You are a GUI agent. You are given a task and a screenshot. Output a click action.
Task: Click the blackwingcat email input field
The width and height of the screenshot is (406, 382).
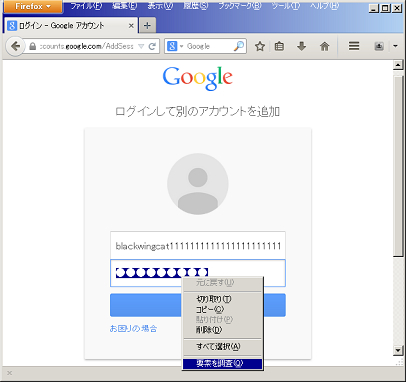pos(198,246)
